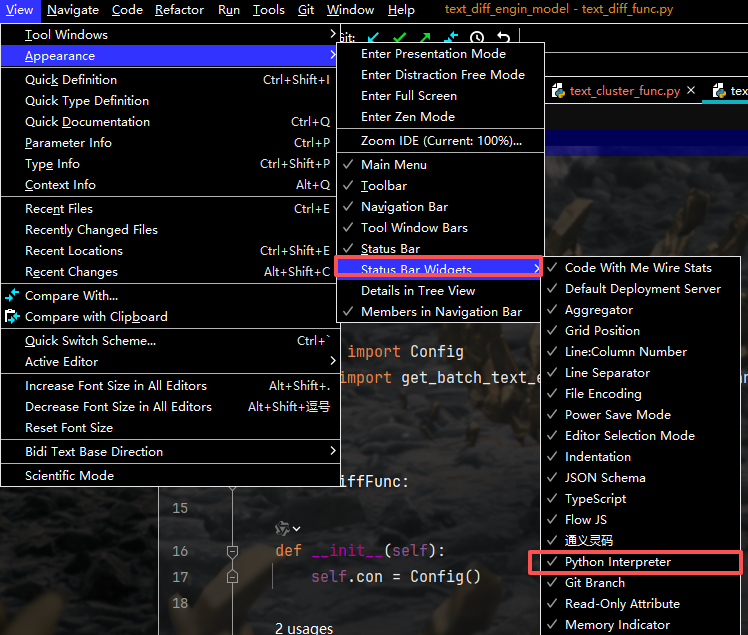
Task: Click the Git Update Project arrow icon
Action: point(374,37)
